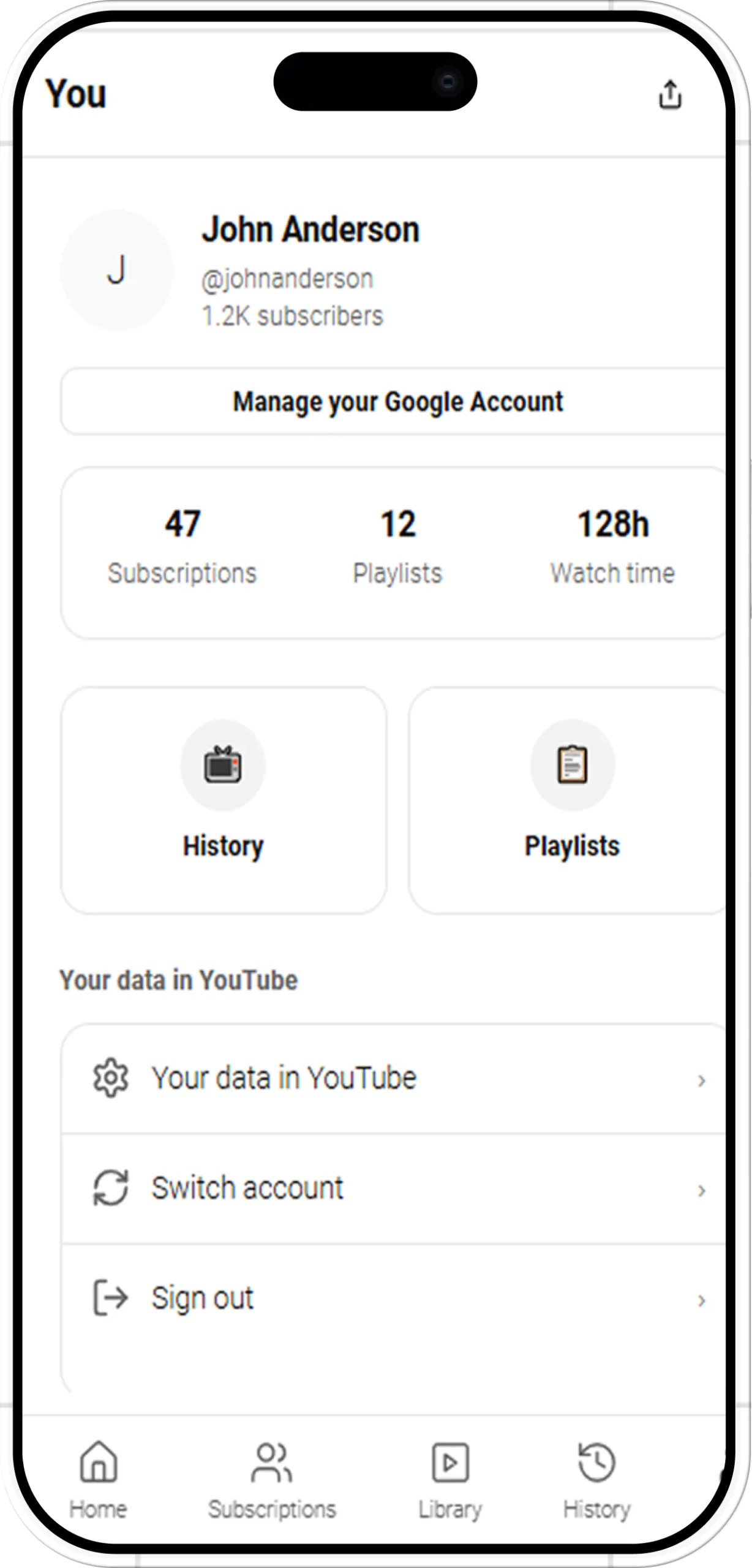Click Manage your Google Account button
Screen dimensions: 752x1568
397,402
